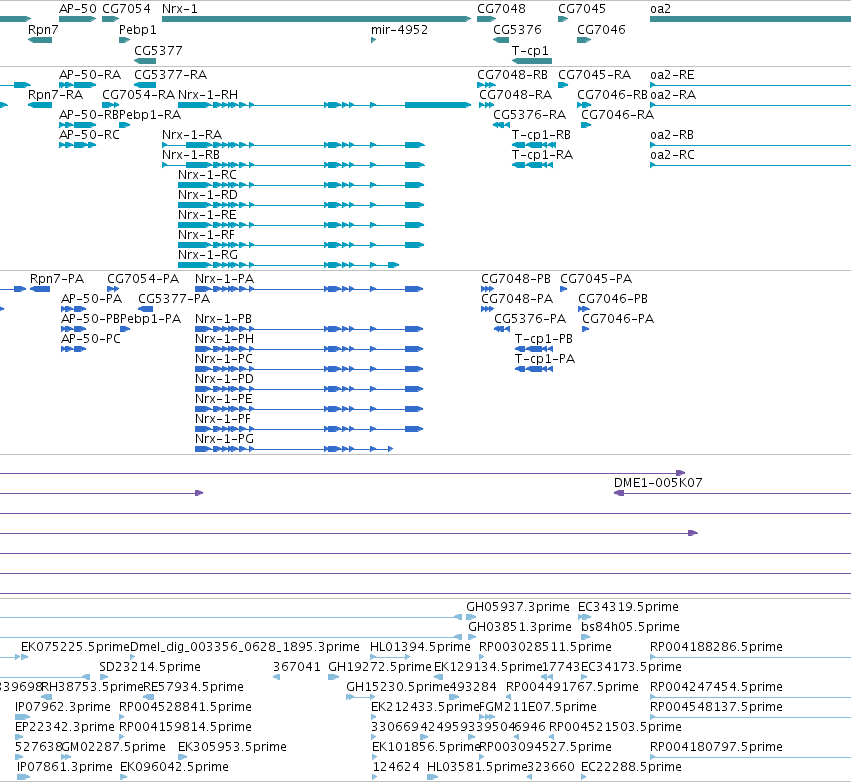Image resolution: width=851 pixels, height=782 pixels.
Task: Click the oa2-RC transcript label
Action: [672, 155]
